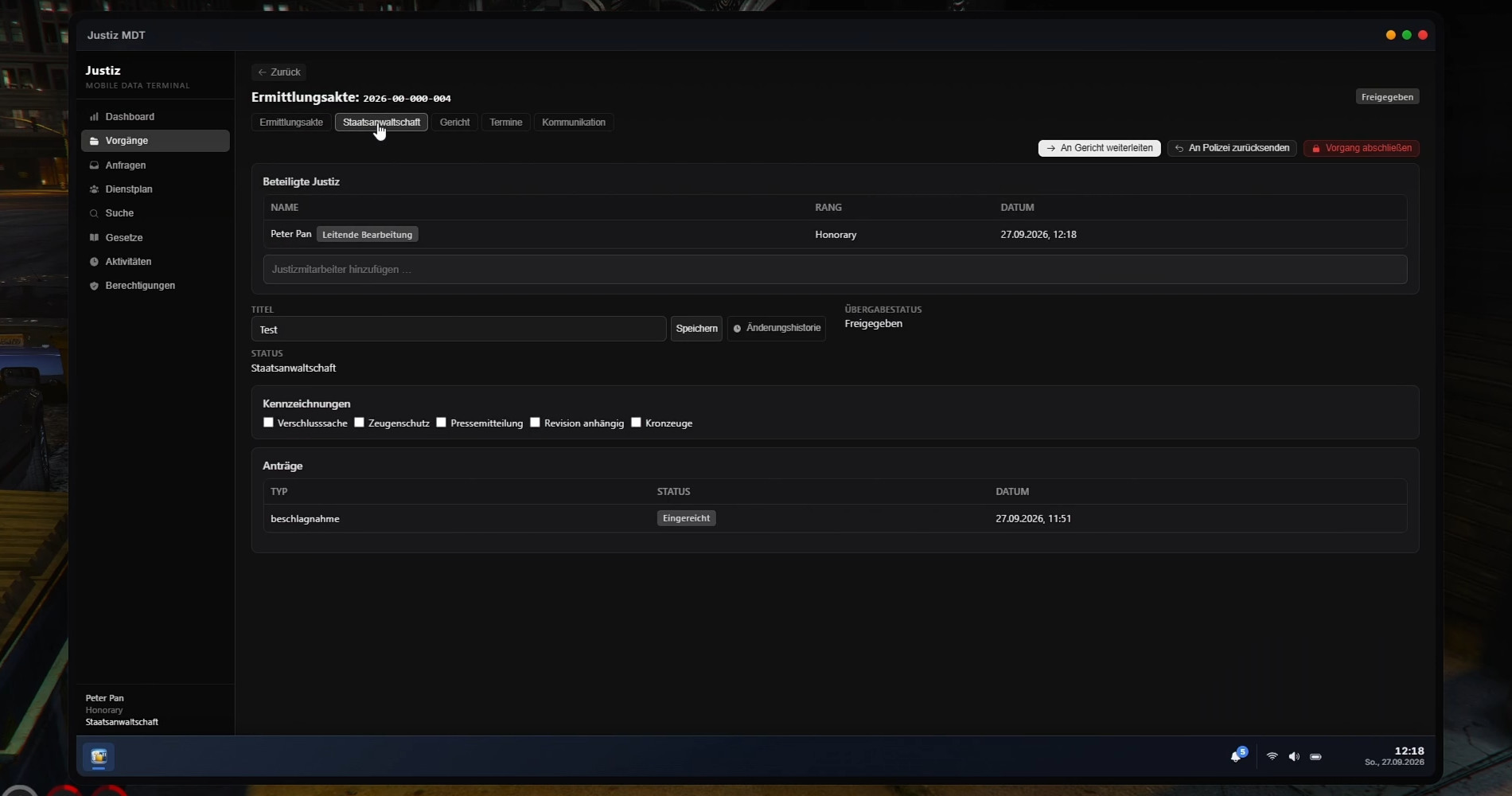Open the Aktivitäten clock icon
Screen dimensions: 1512x796
tap(94, 262)
